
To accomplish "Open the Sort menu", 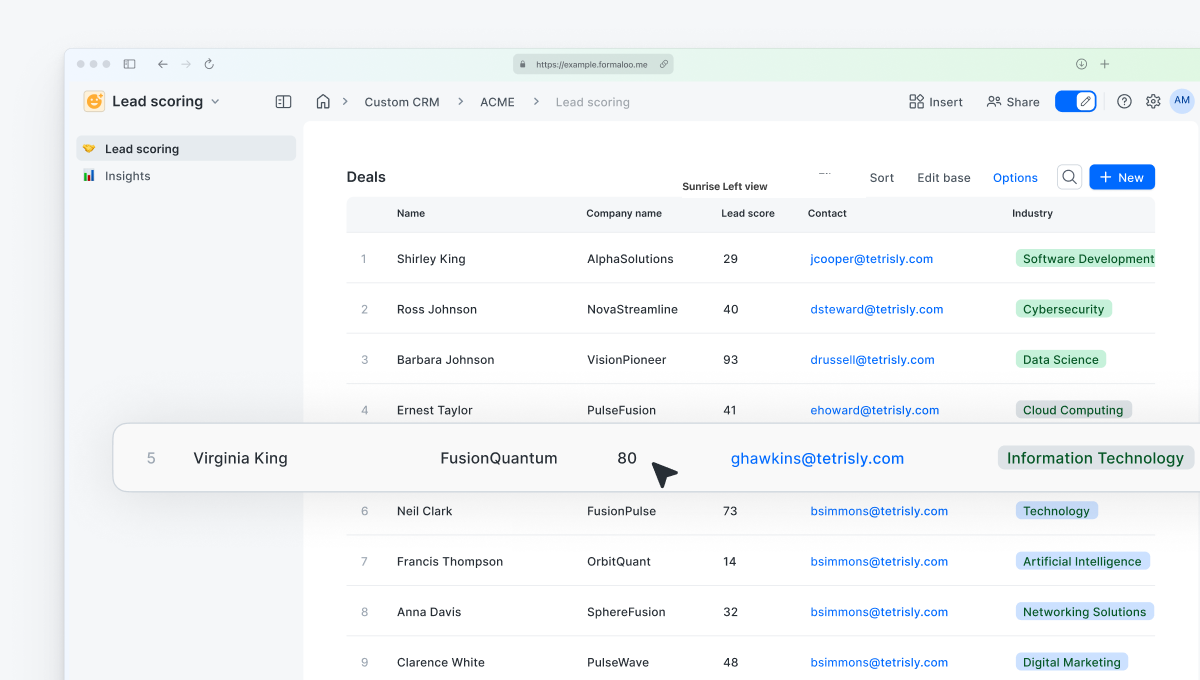I will tap(881, 178).
